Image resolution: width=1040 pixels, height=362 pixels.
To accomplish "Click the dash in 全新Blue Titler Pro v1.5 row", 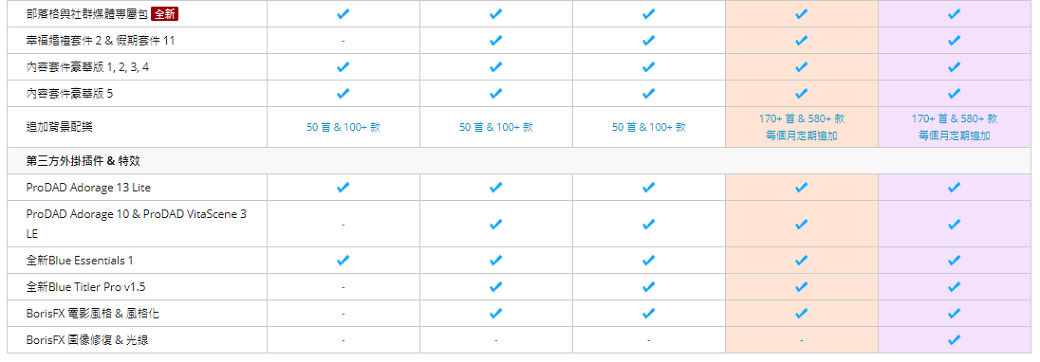I will 343,287.
